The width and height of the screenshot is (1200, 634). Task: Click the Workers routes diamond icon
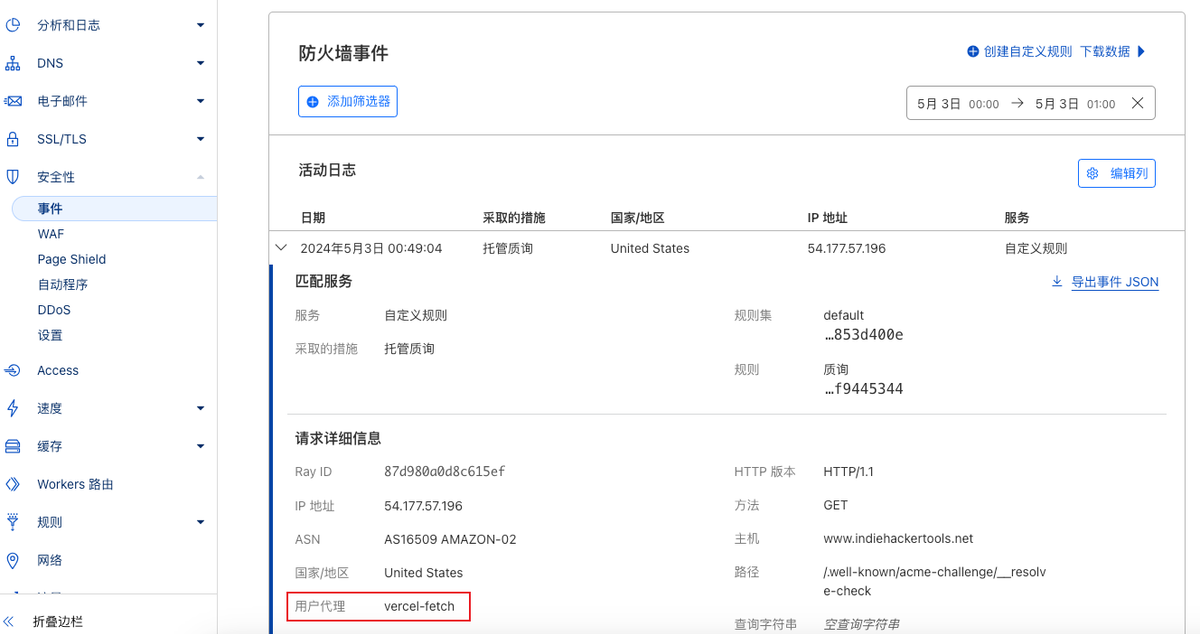coord(13,484)
